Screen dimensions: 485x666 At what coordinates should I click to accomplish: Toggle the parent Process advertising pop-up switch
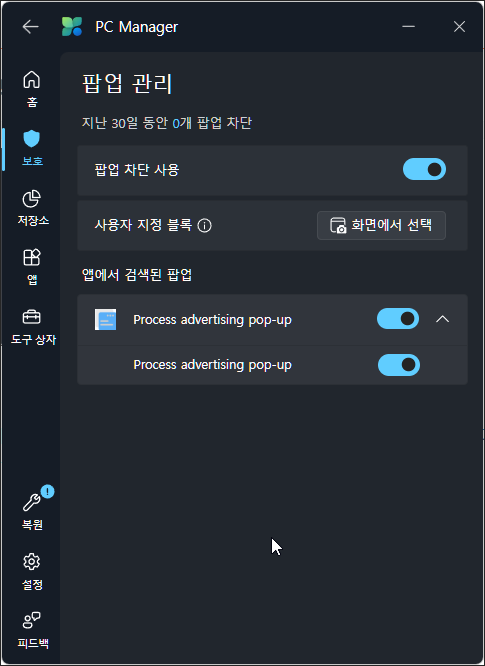(398, 319)
